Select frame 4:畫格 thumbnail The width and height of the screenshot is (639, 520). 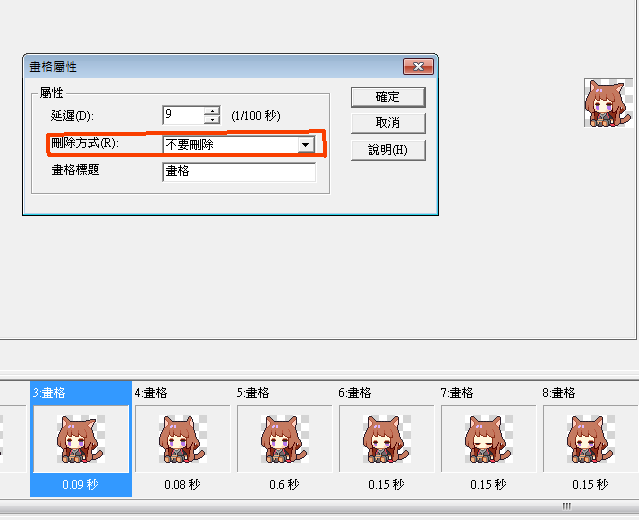[x=183, y=439]
